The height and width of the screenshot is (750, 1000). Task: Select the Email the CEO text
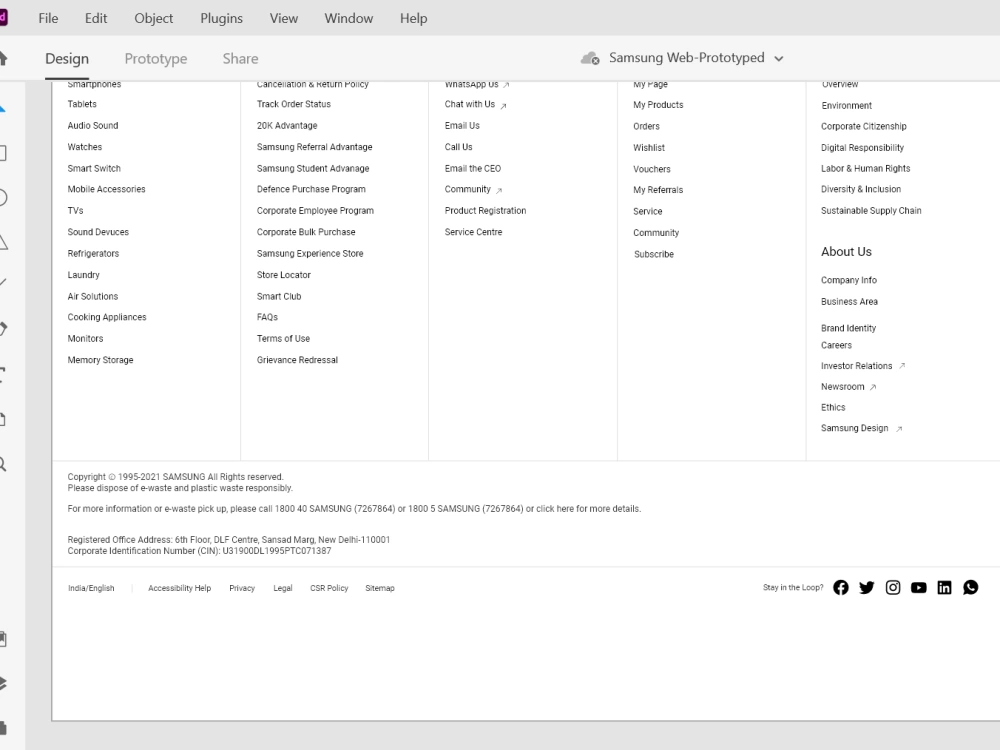click(x=473, y=168)
